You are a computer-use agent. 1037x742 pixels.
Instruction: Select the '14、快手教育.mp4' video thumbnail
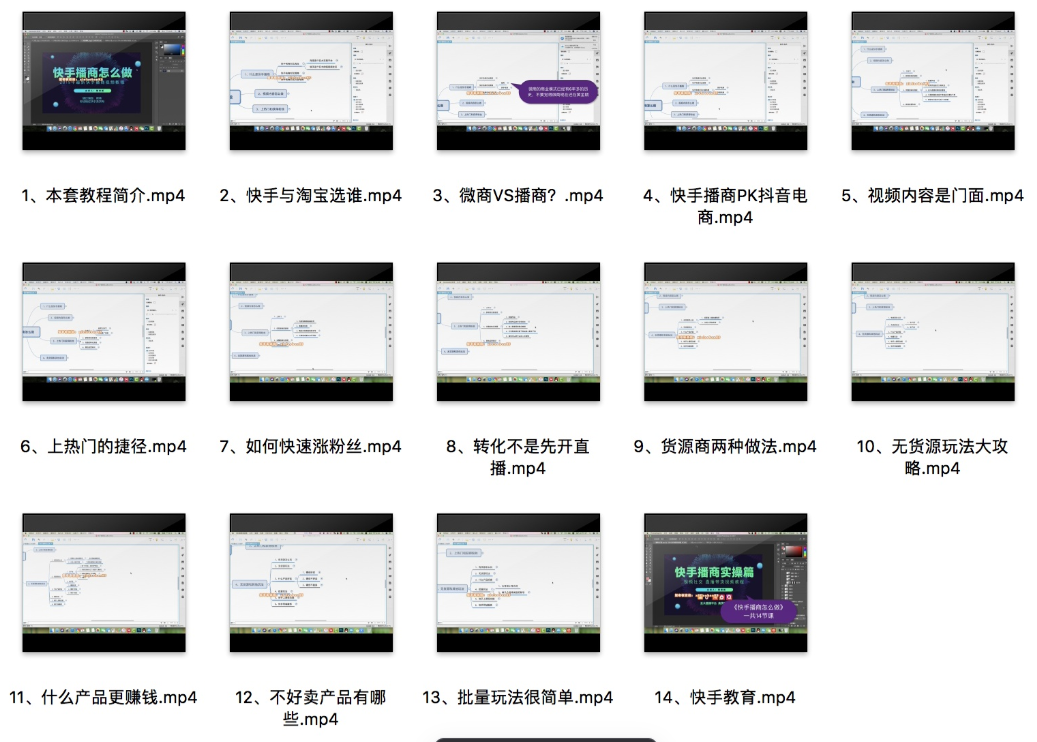click(x=725, y=583)
